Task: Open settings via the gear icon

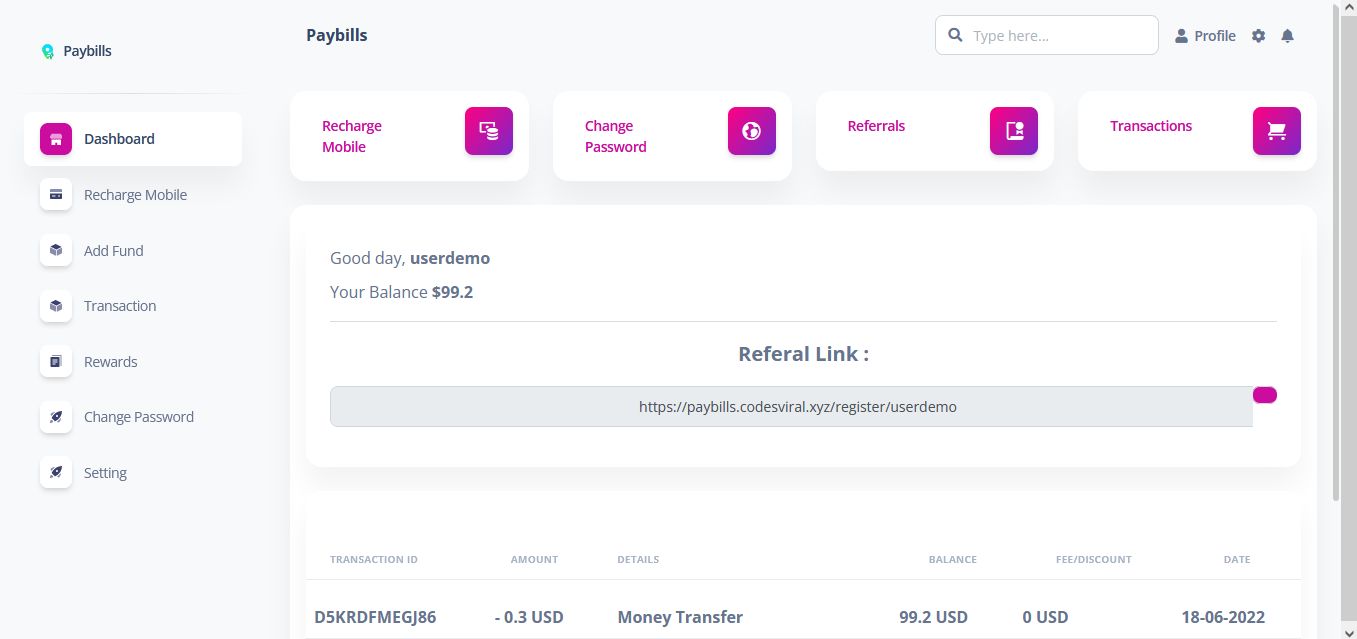Action: point(1258,36)
